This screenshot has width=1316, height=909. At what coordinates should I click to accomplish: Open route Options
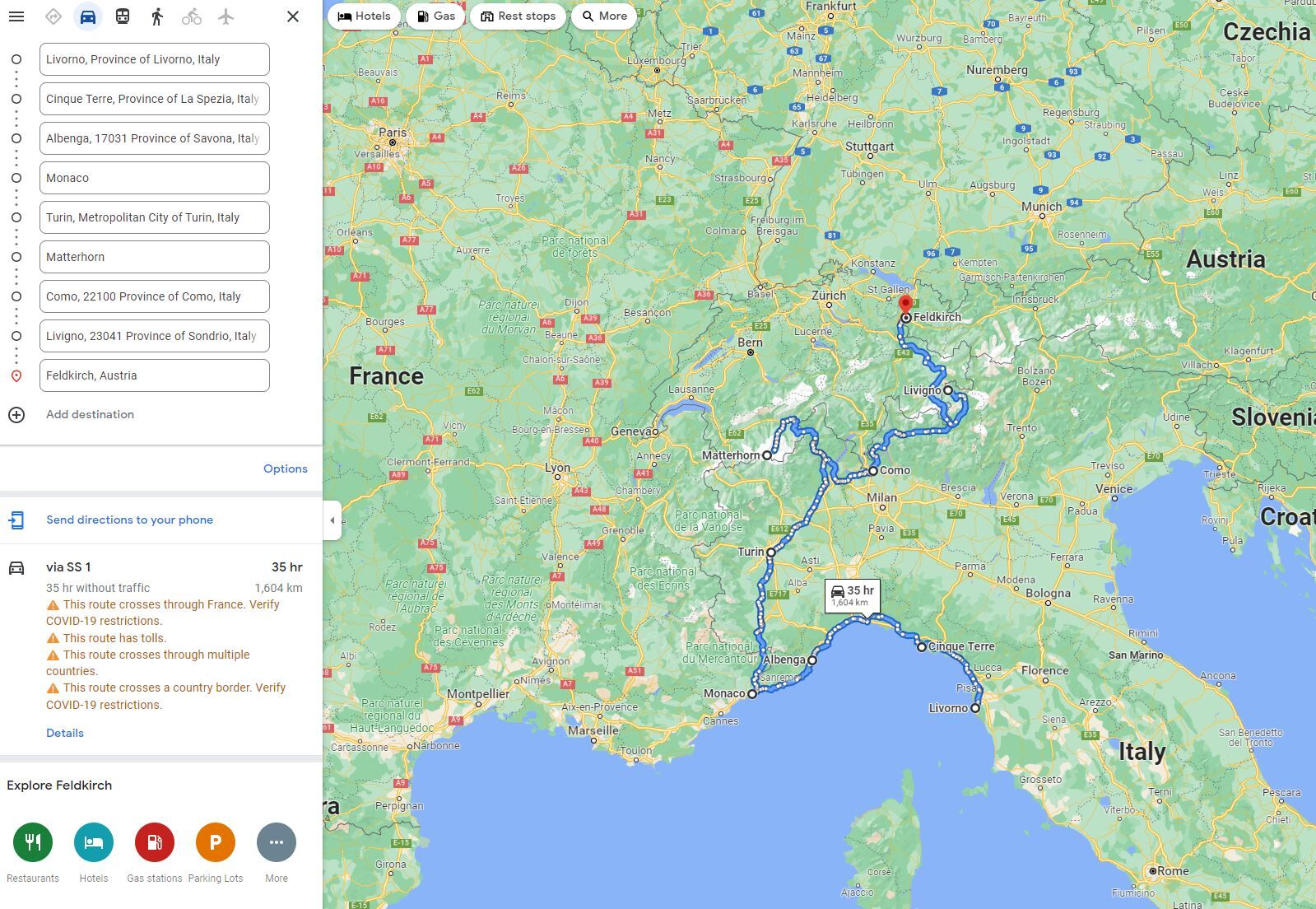click(286, 468)
